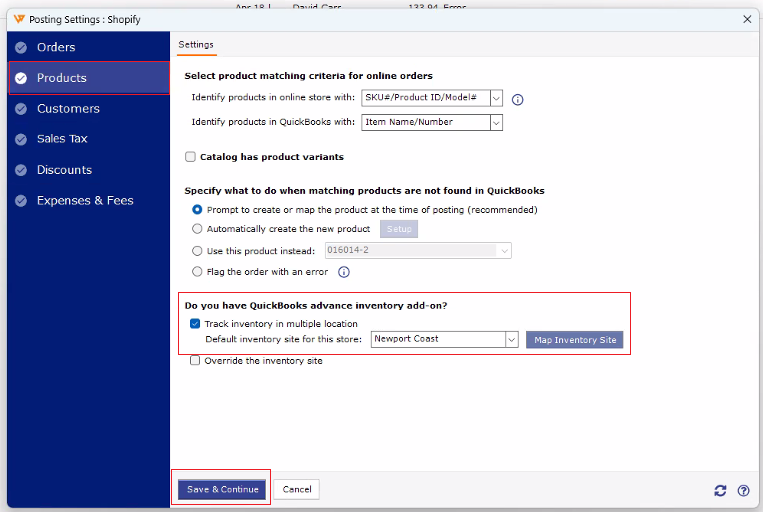Click 'Identify products in online store with:' label

[x=273, y=97]
